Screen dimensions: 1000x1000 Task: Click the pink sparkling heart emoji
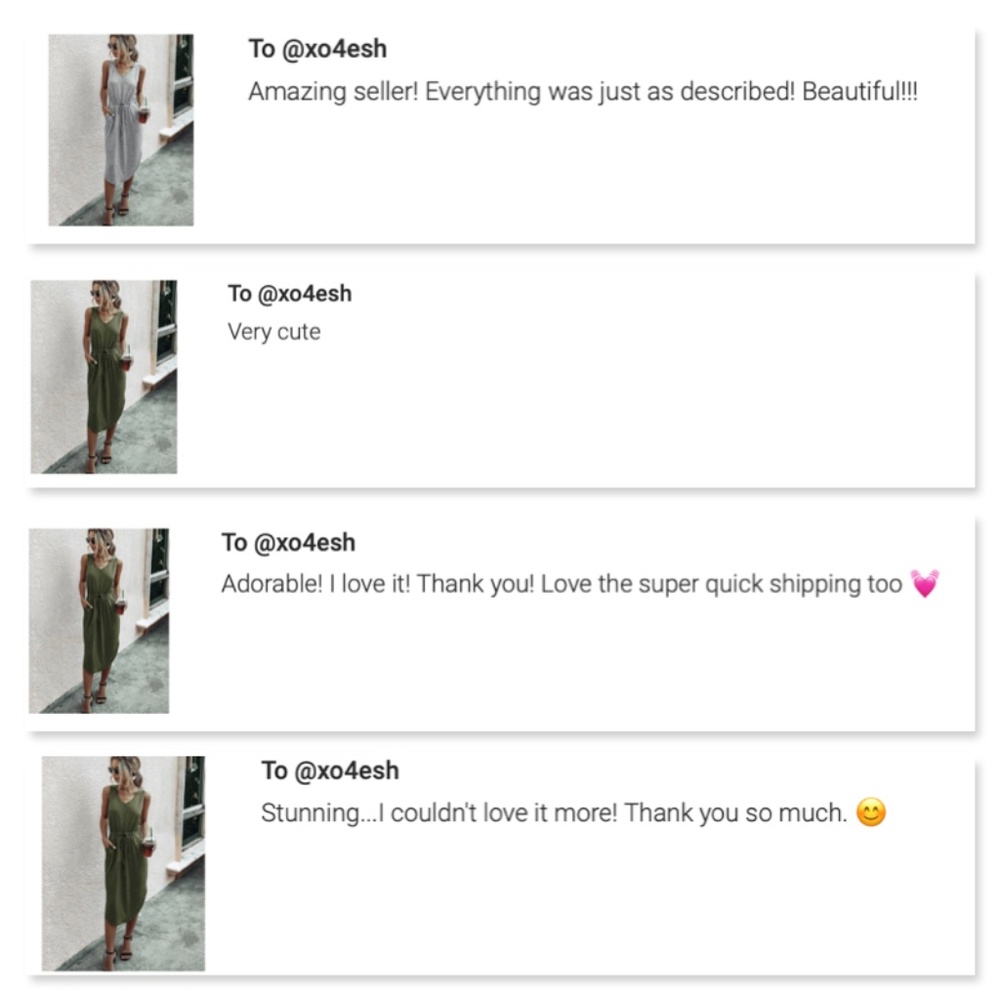tap(925, 584)
